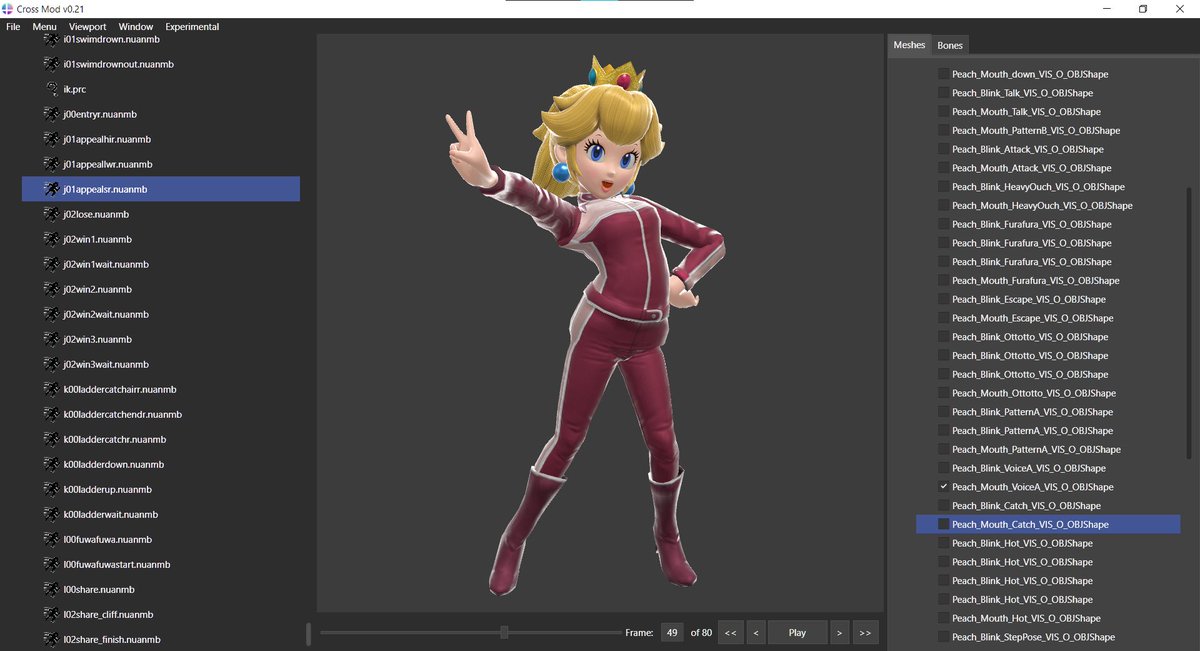This screenshot has width=1200, height=651.
Task: Select the Peach_Mouth_Ottotto_VIS_O_OBJShape label
Action: pos(1034,393)
